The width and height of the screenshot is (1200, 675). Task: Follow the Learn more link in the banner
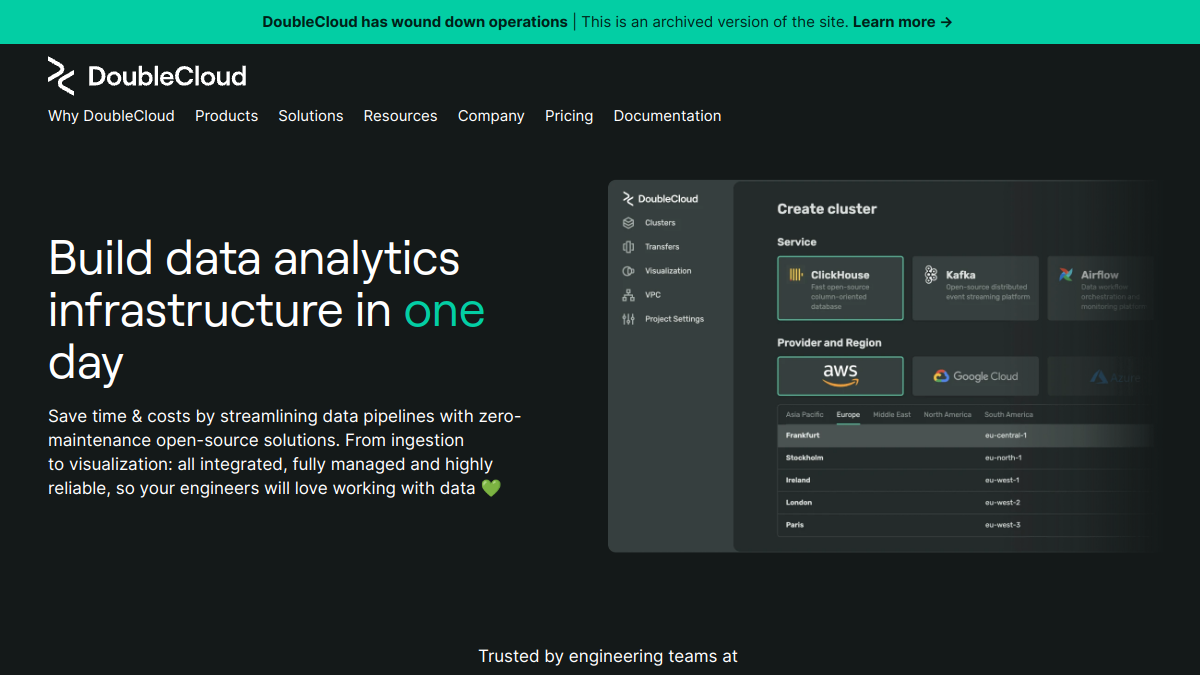[x=902, y=22]
